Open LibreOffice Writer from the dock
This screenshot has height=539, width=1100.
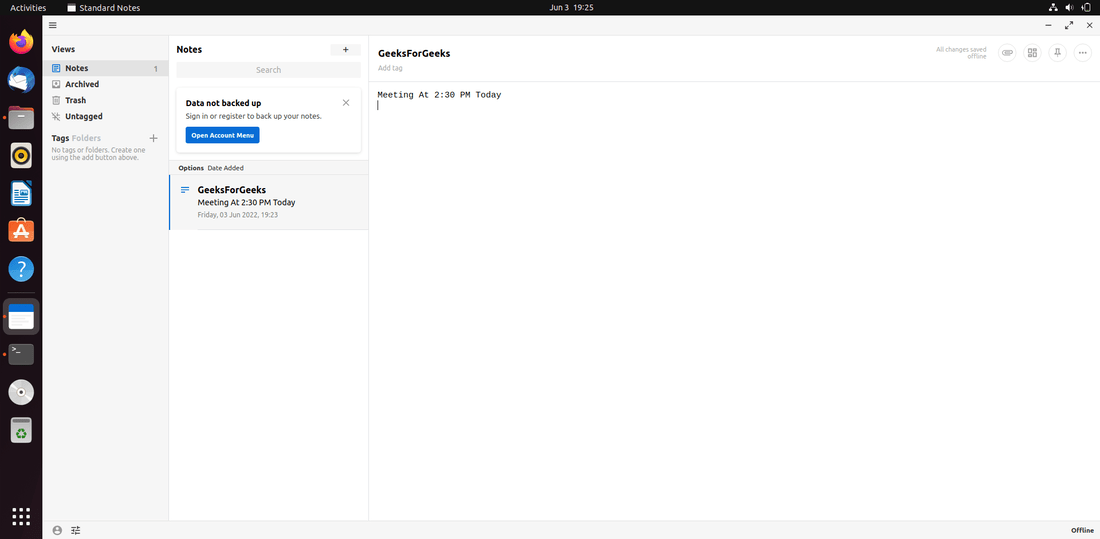(21, 193)
